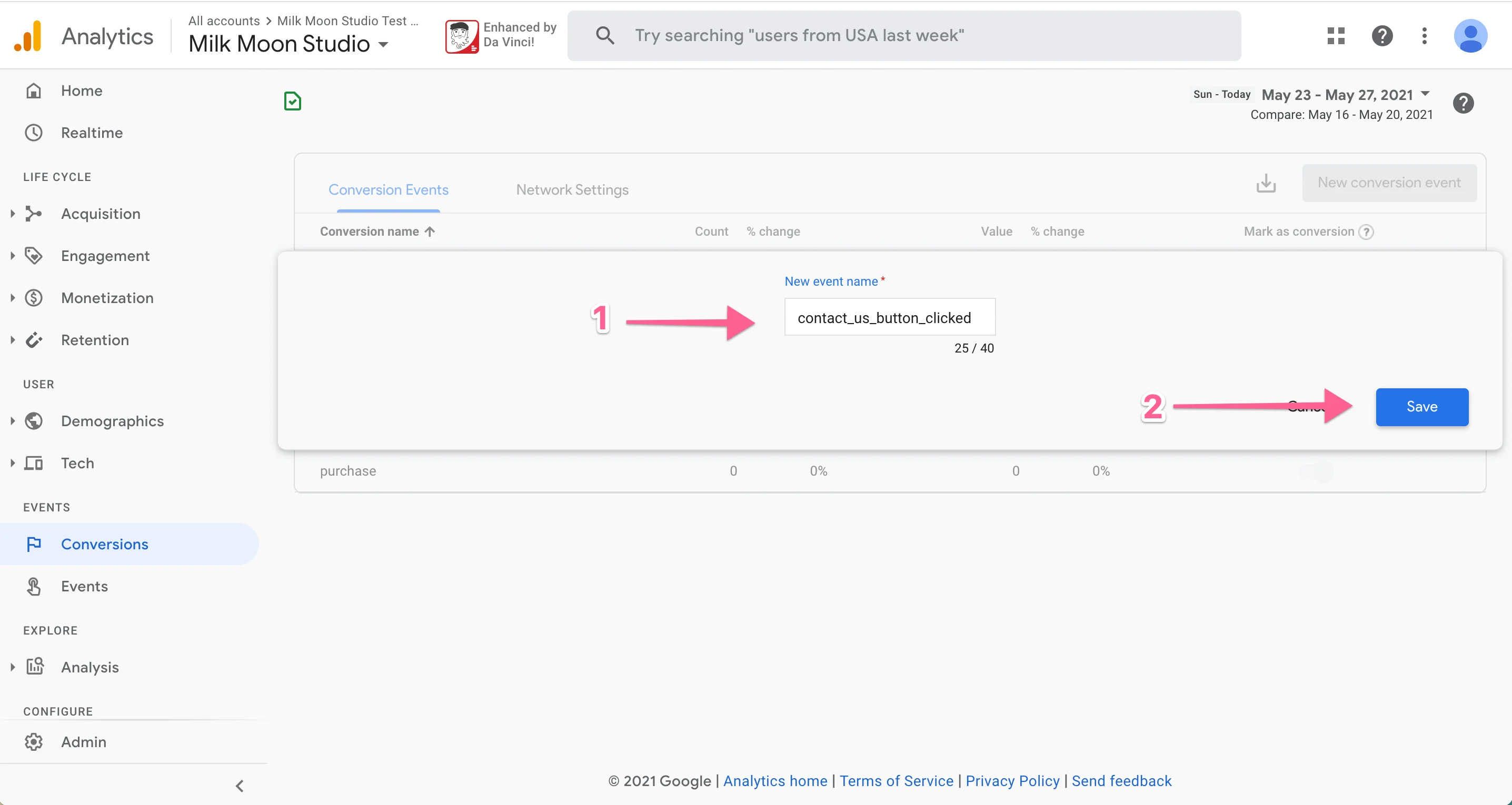Image resolution: width=1512 pixels, height=805 pixels.
Task: Open the Google apps grid icon
Action: [x=1336, y=36]
